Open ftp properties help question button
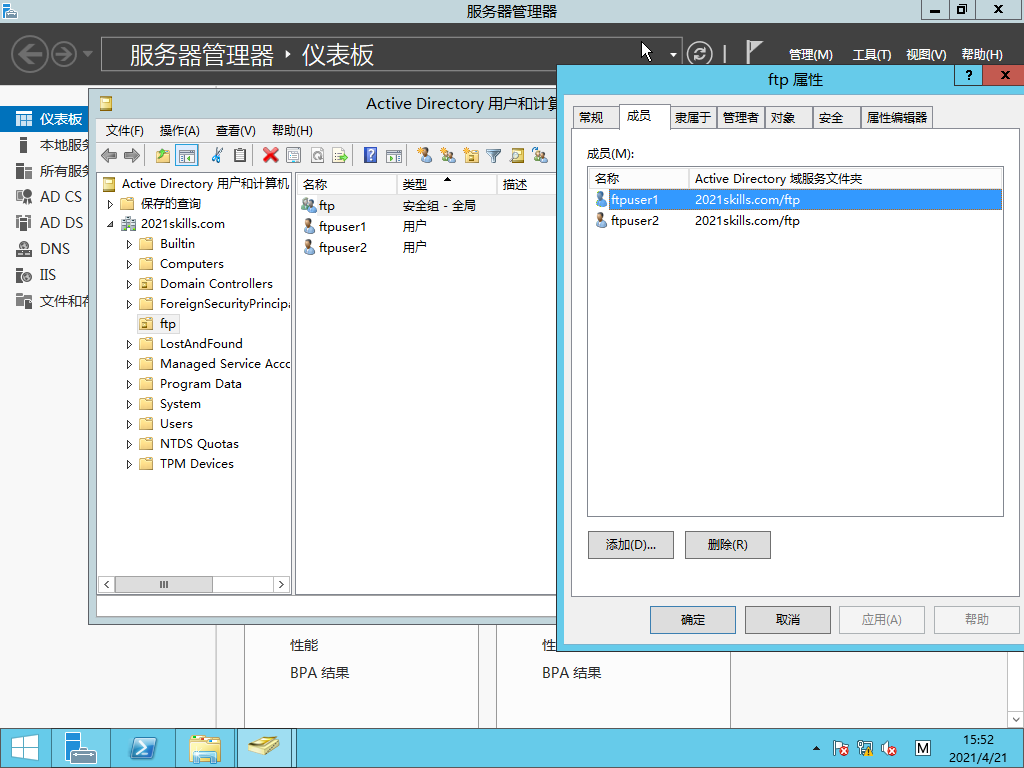 click(x=969, y=75)
